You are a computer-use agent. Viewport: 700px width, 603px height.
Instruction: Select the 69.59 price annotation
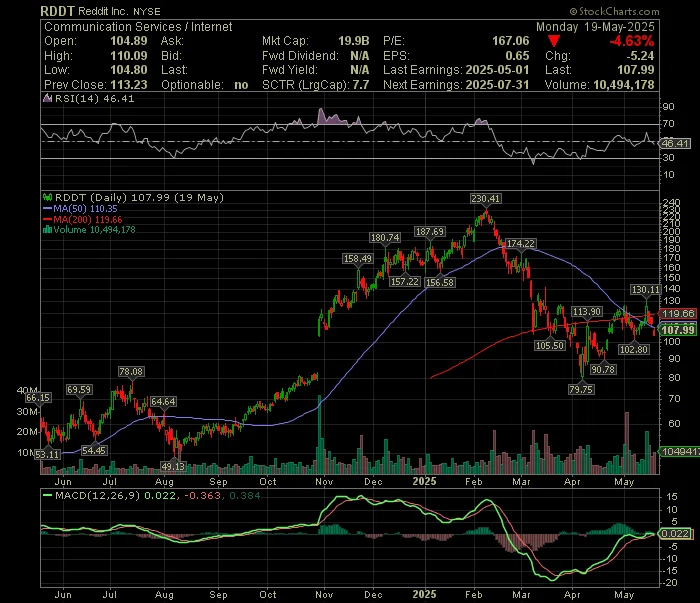[x=79, y=390]
